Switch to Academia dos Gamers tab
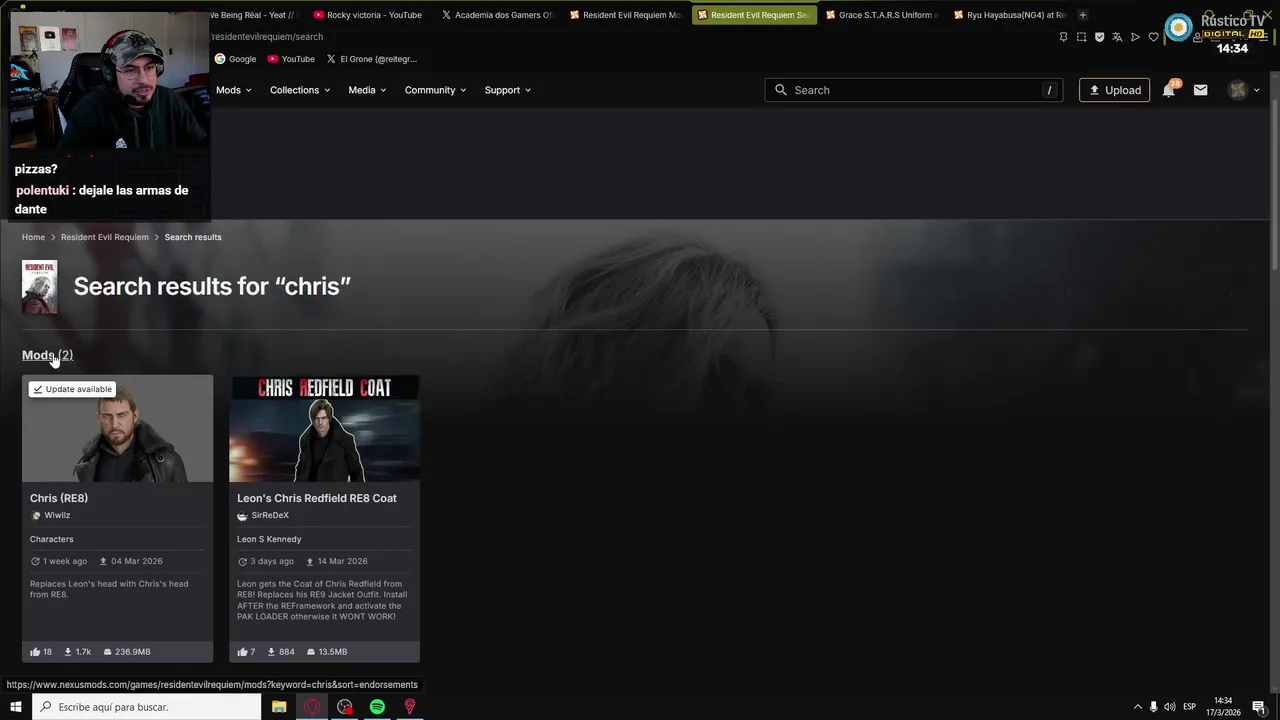Viewport: 1280px width, 720px height. coord(497,15)
